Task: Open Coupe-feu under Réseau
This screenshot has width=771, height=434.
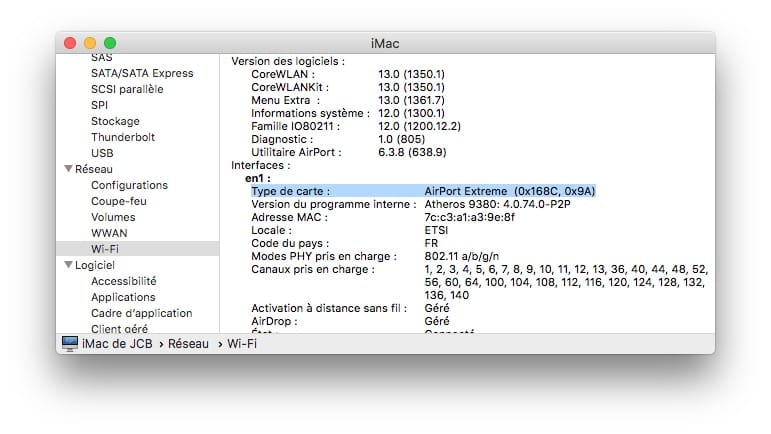Action: 119,201
